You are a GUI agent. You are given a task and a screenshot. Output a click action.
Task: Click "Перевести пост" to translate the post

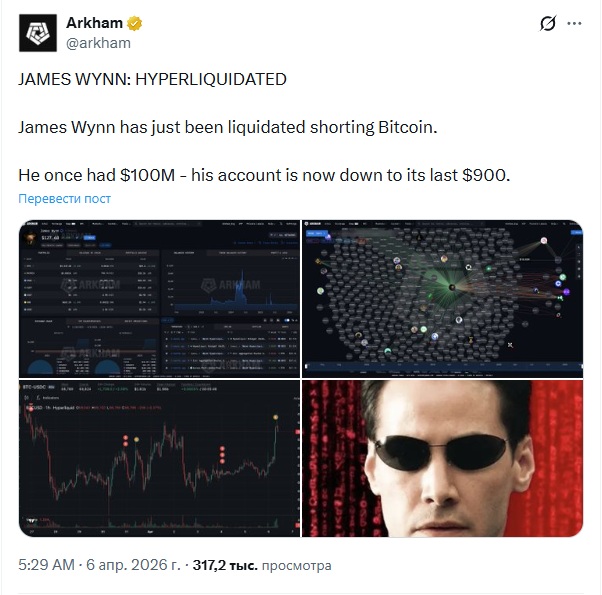tap(64, 198)
